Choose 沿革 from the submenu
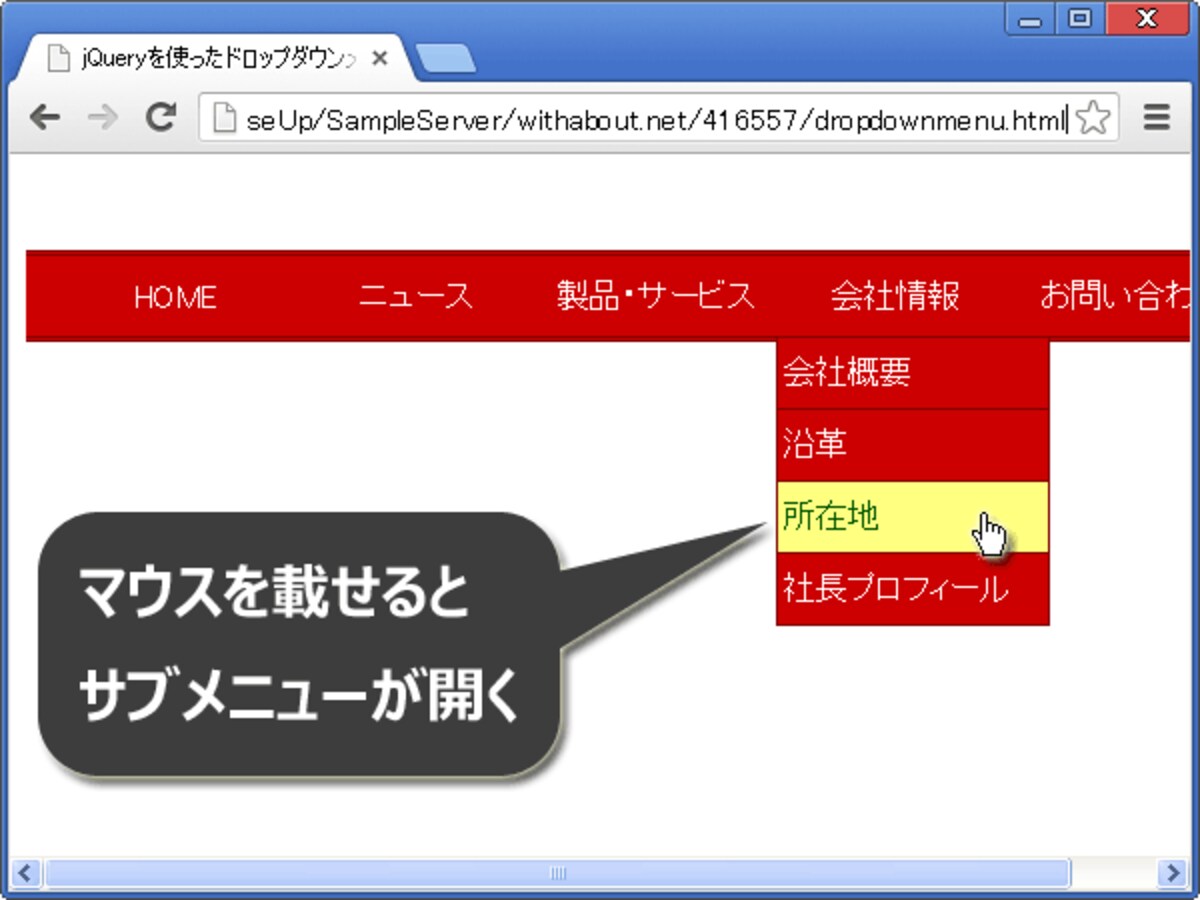The width and height of the screenshot is (1200, 900). tap(913, 445)
